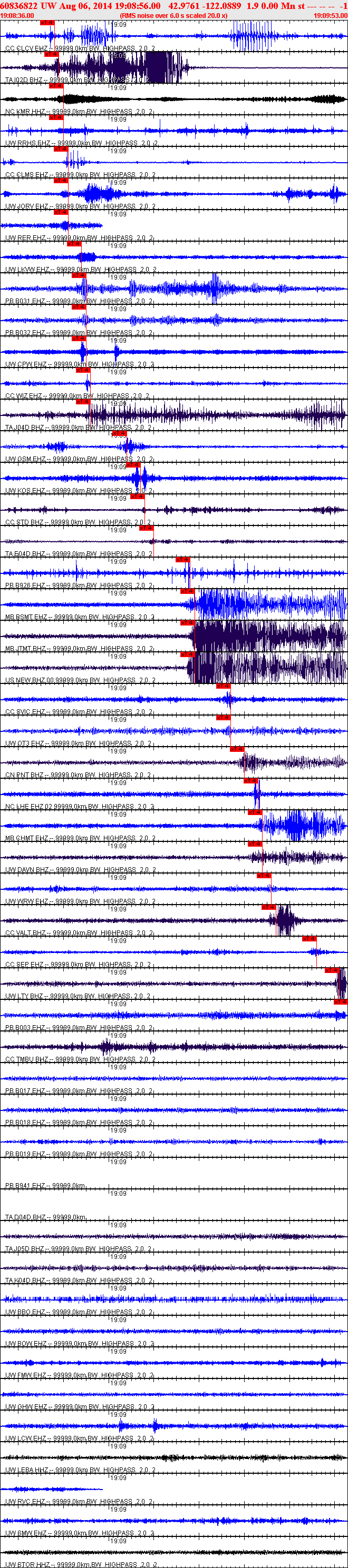Viewport: 348px width, 1568px height.
Task: Select the red pick flag on MB JTMT trace
Action: point(187,623)
